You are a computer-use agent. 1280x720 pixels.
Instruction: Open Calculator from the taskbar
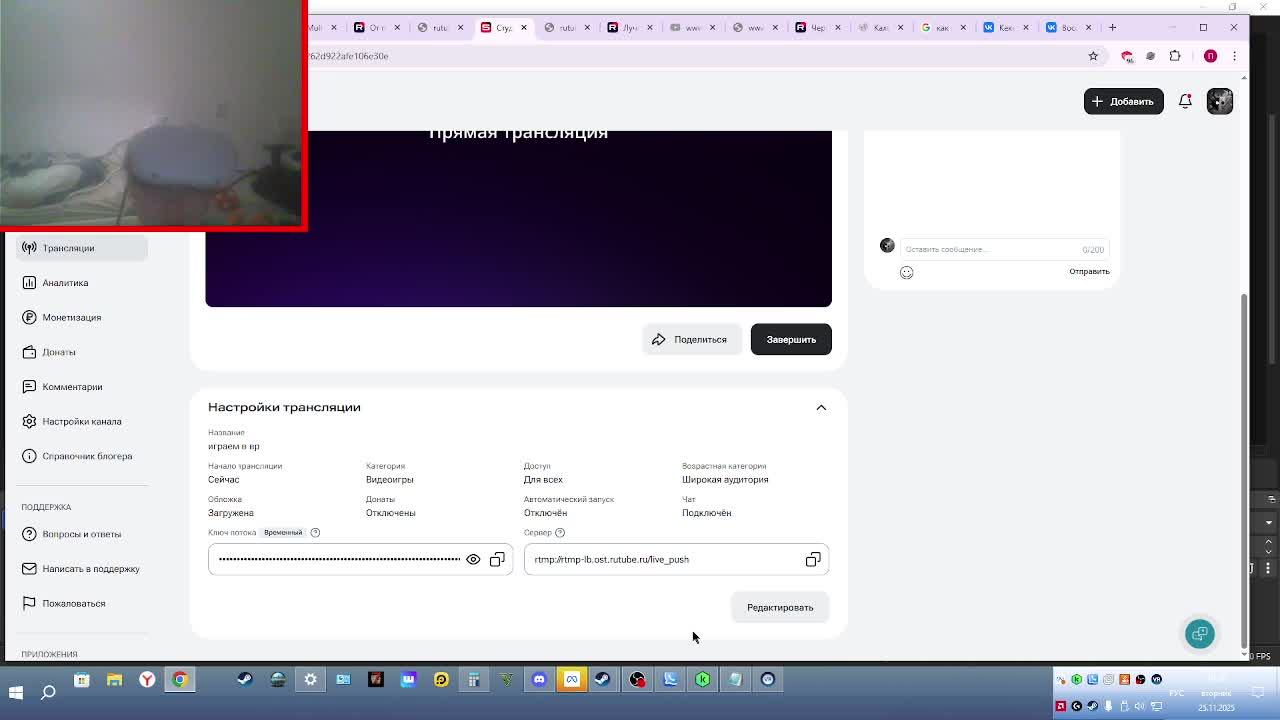473,680
